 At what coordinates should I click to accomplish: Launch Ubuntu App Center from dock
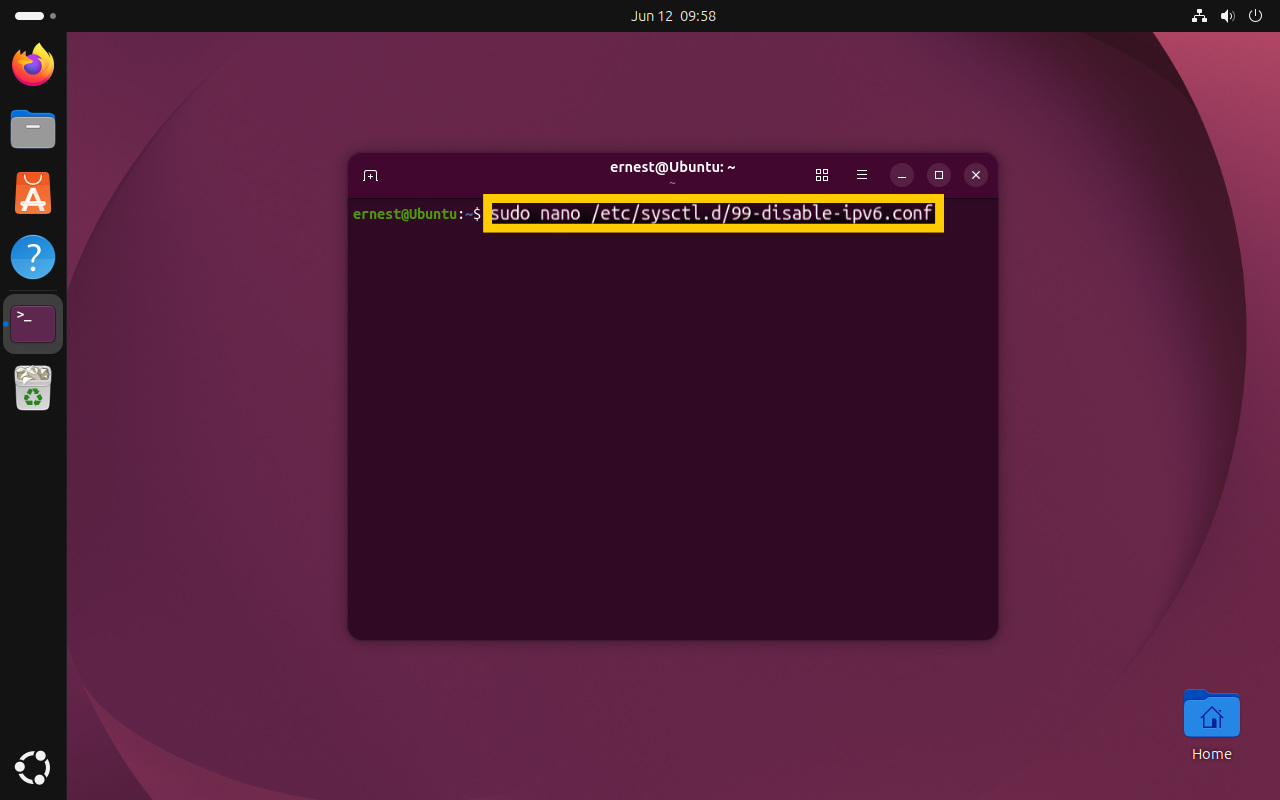pos(33,193)
